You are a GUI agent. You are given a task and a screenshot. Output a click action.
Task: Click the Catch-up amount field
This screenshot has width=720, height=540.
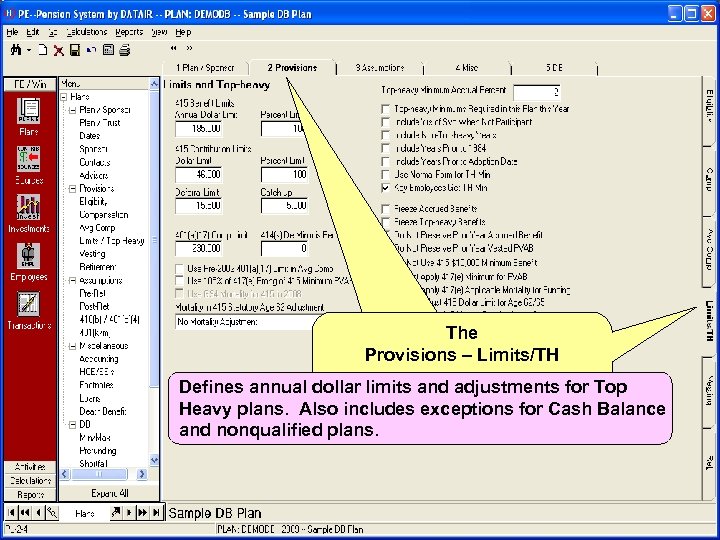tap(284, 205)
